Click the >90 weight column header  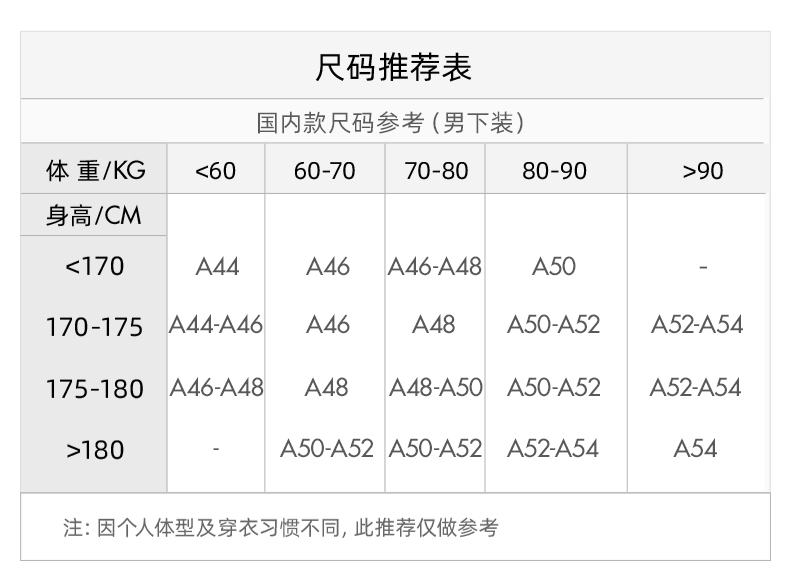pyautogui.click(x=702, y=171)
